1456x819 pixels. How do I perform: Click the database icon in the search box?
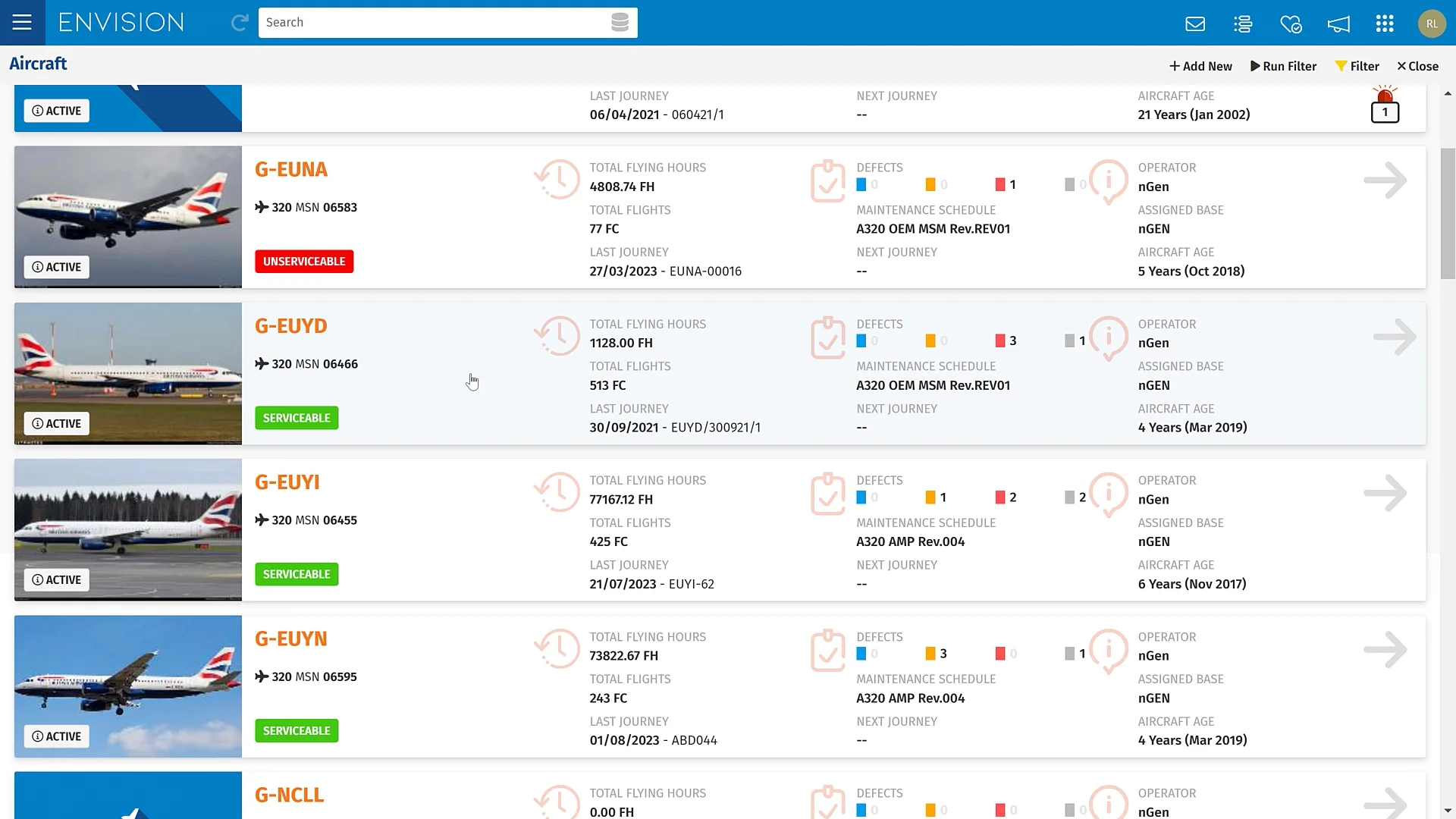tap(620, 23)
